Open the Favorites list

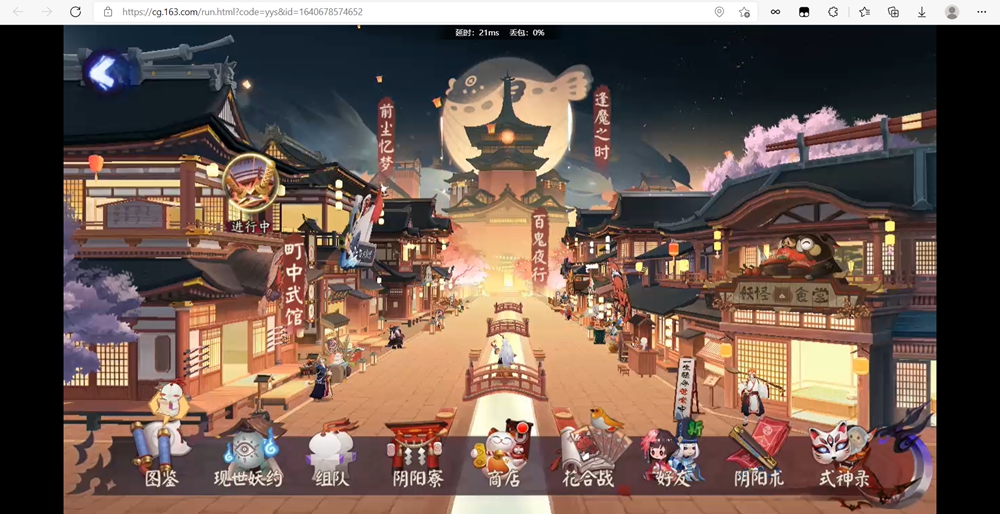tap(864, 11)
